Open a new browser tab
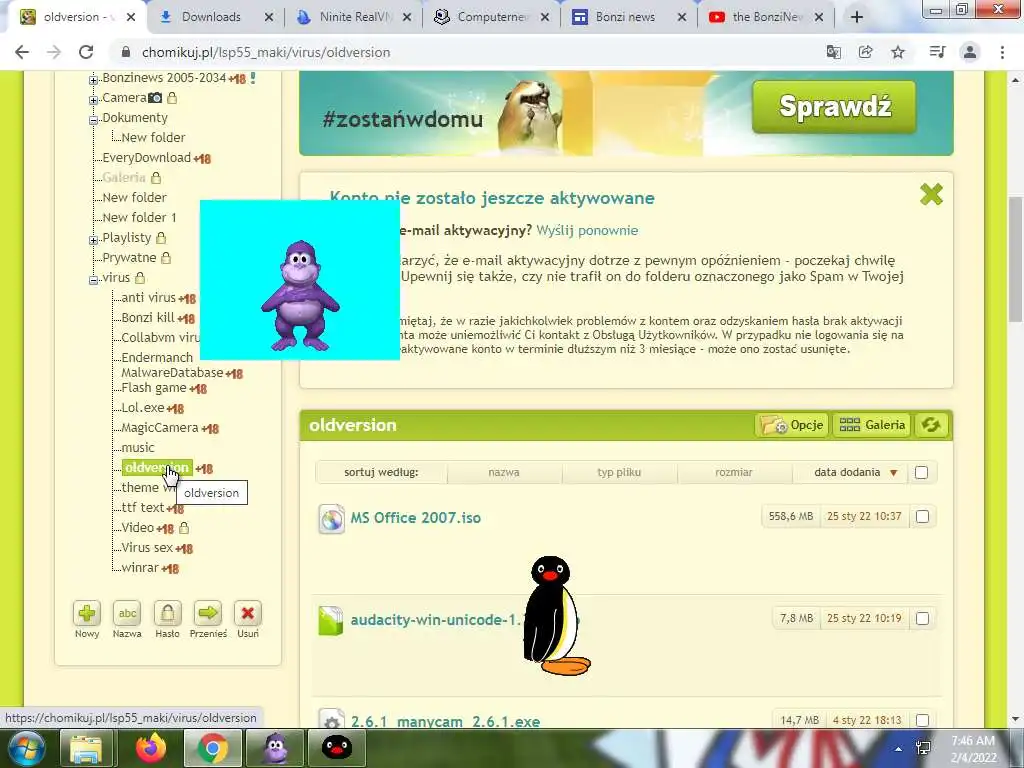Image resolution: width=1024 pixels, height=768 pixels. 857,17
